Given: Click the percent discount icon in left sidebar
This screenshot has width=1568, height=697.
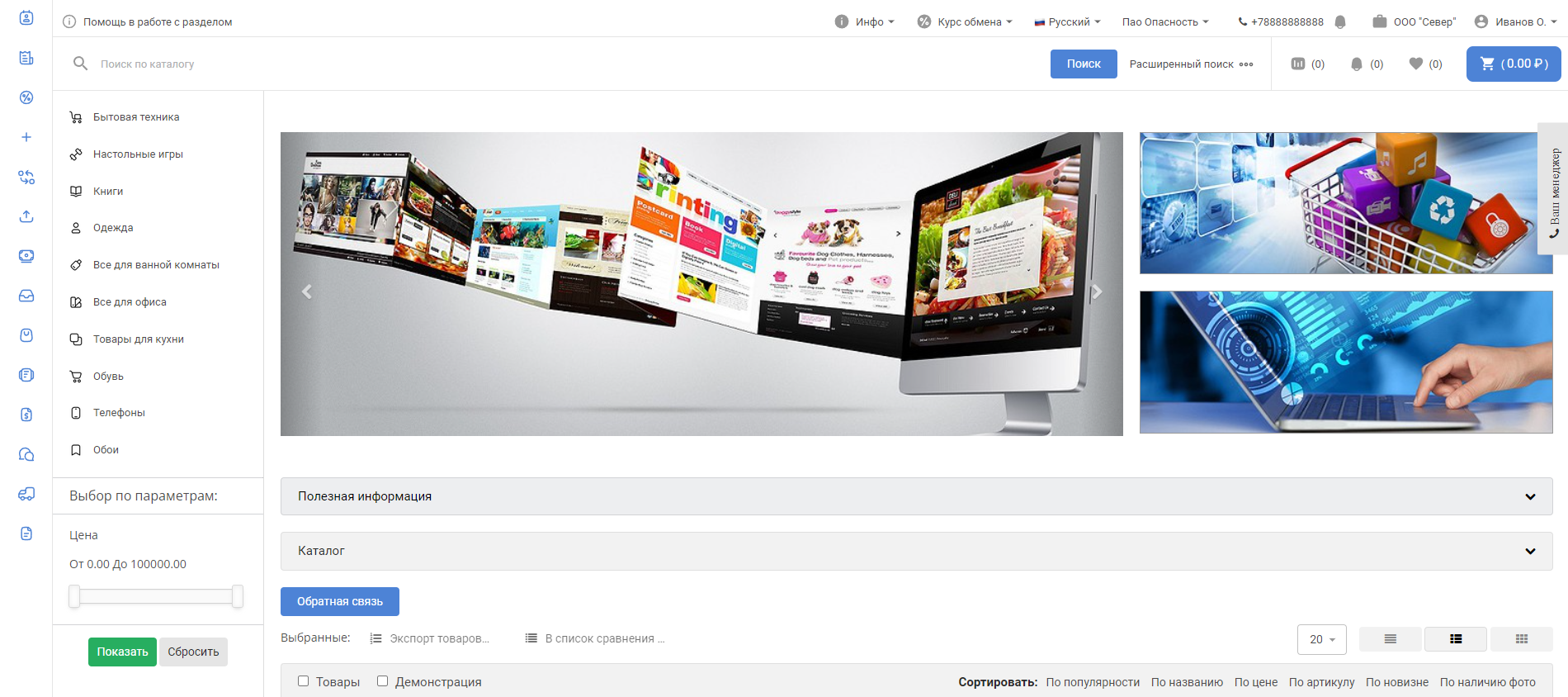Looking at the screenshot, I should 26,97.
